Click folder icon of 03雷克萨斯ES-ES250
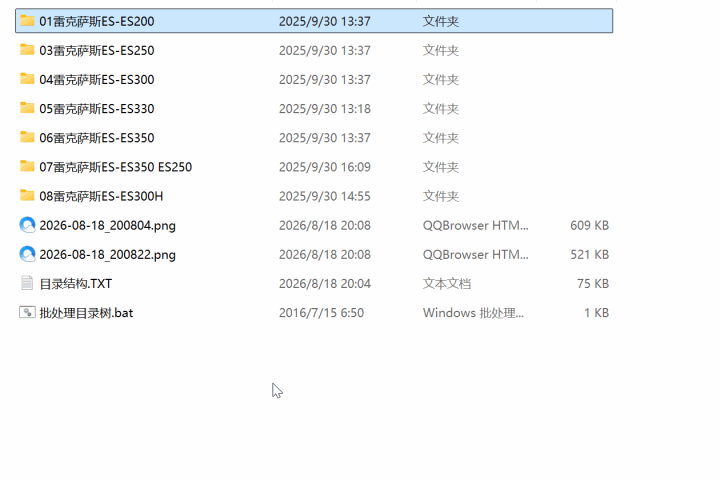The height and width of the screenshot is (480, 720). tap(27, 50)
